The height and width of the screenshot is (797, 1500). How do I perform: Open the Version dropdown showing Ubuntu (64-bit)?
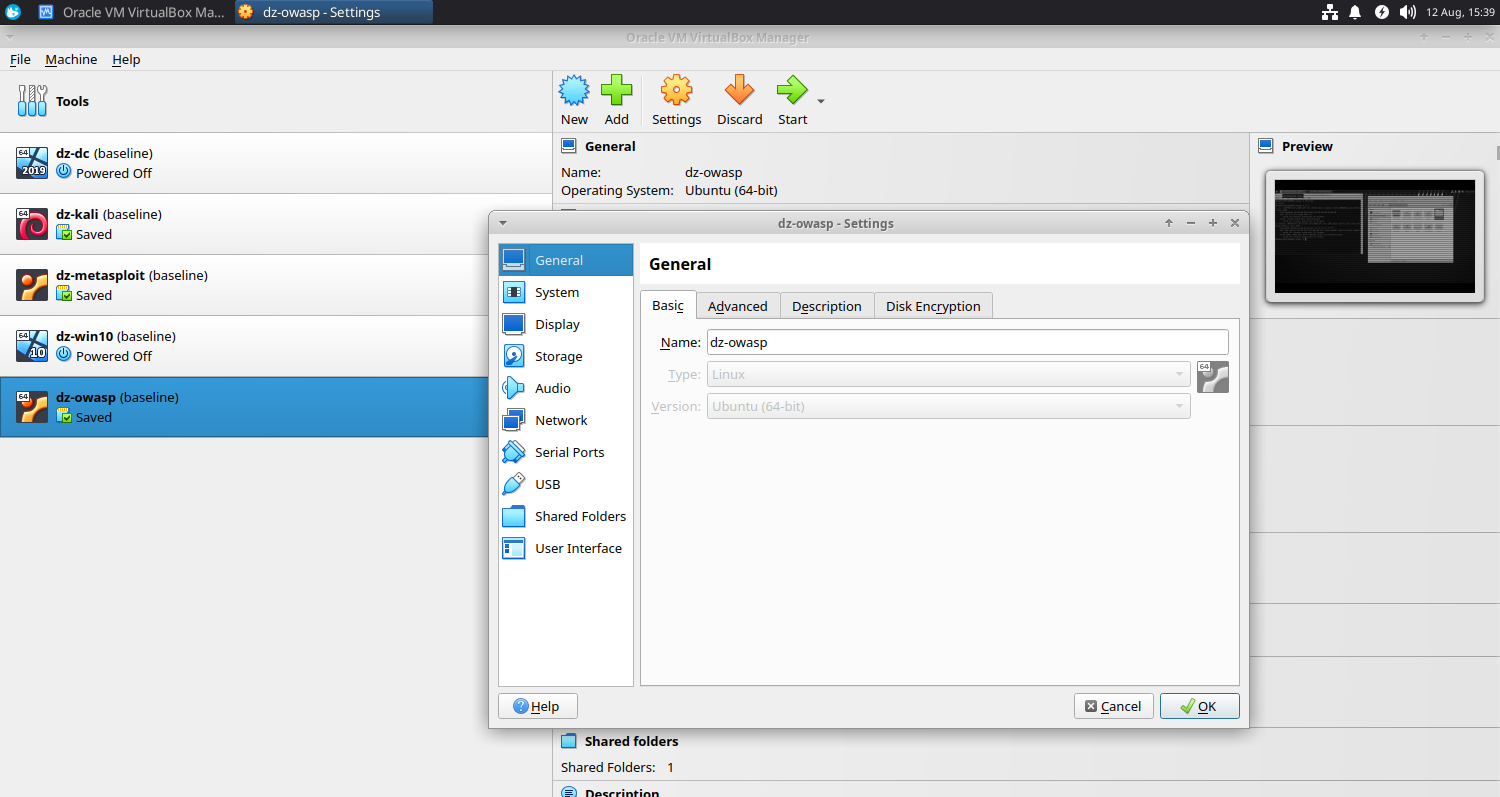coord(948,406)
